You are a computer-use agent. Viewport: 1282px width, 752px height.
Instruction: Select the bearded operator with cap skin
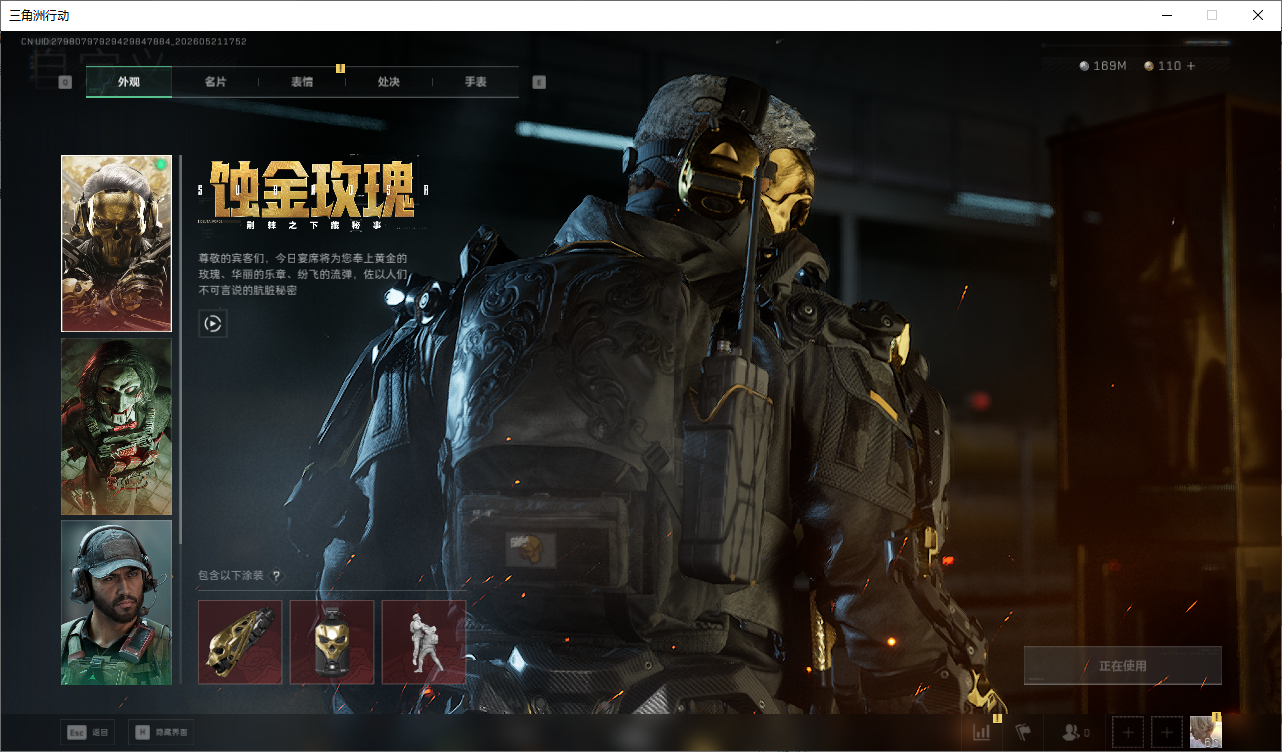116,602
